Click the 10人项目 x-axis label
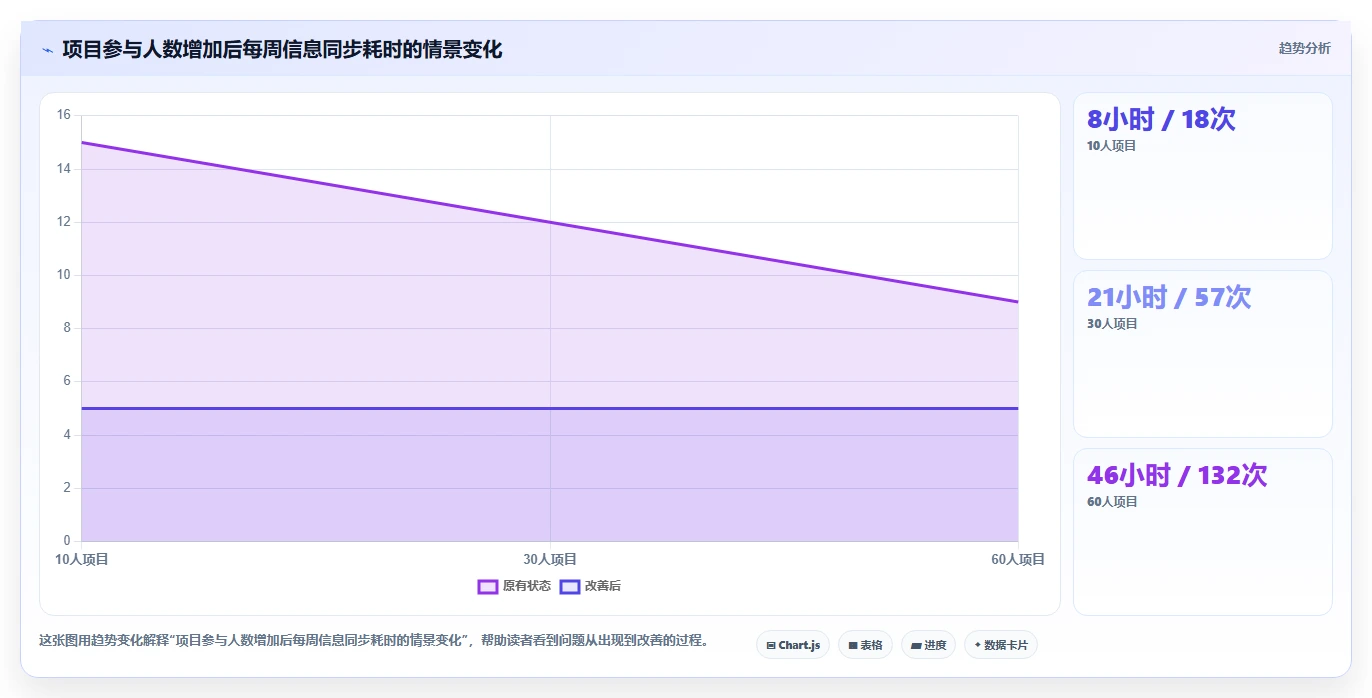Viewport: 1372px width, 698px height. click(82, 559)
